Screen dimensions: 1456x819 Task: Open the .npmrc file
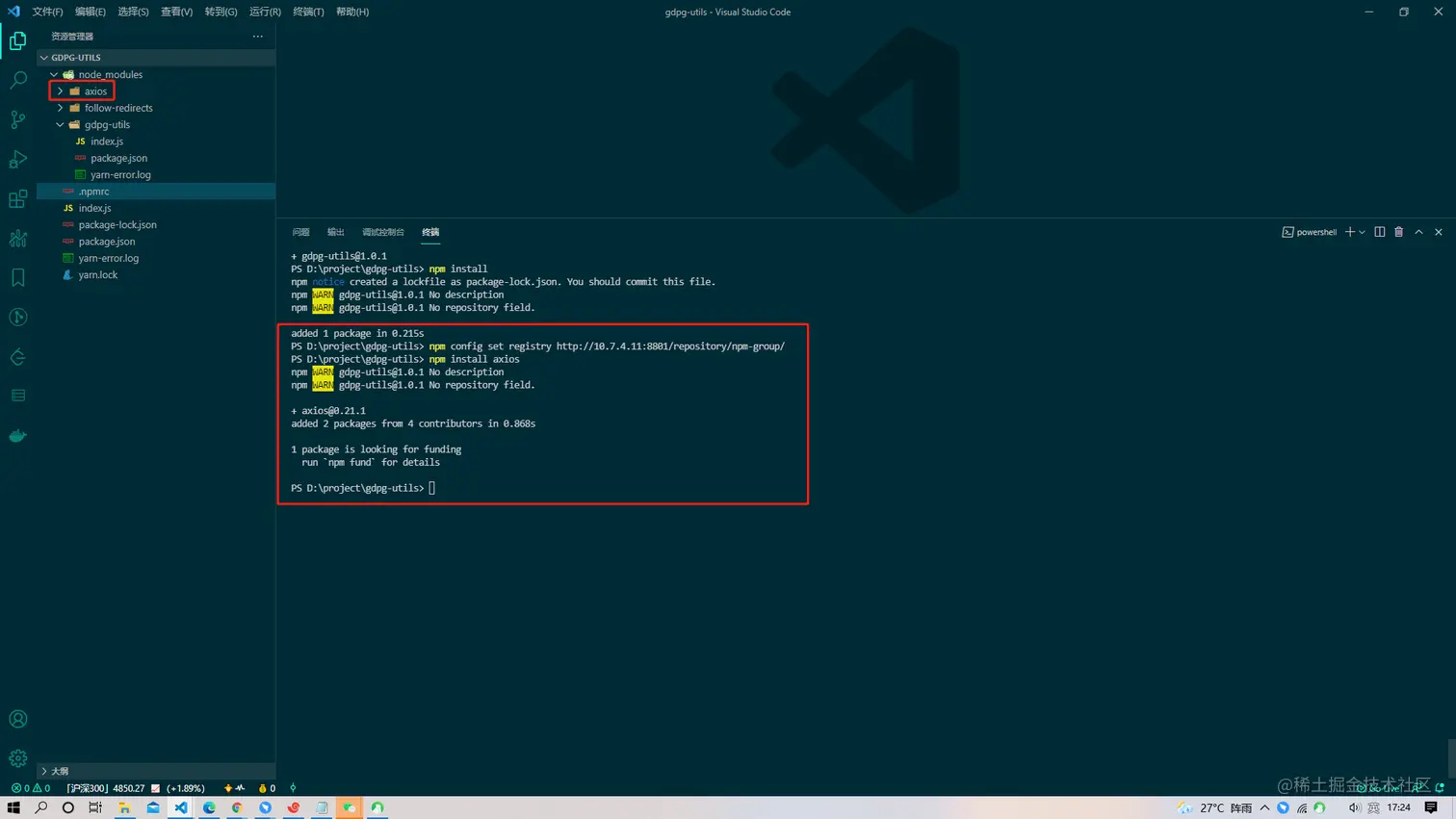(x=156, y=192)
